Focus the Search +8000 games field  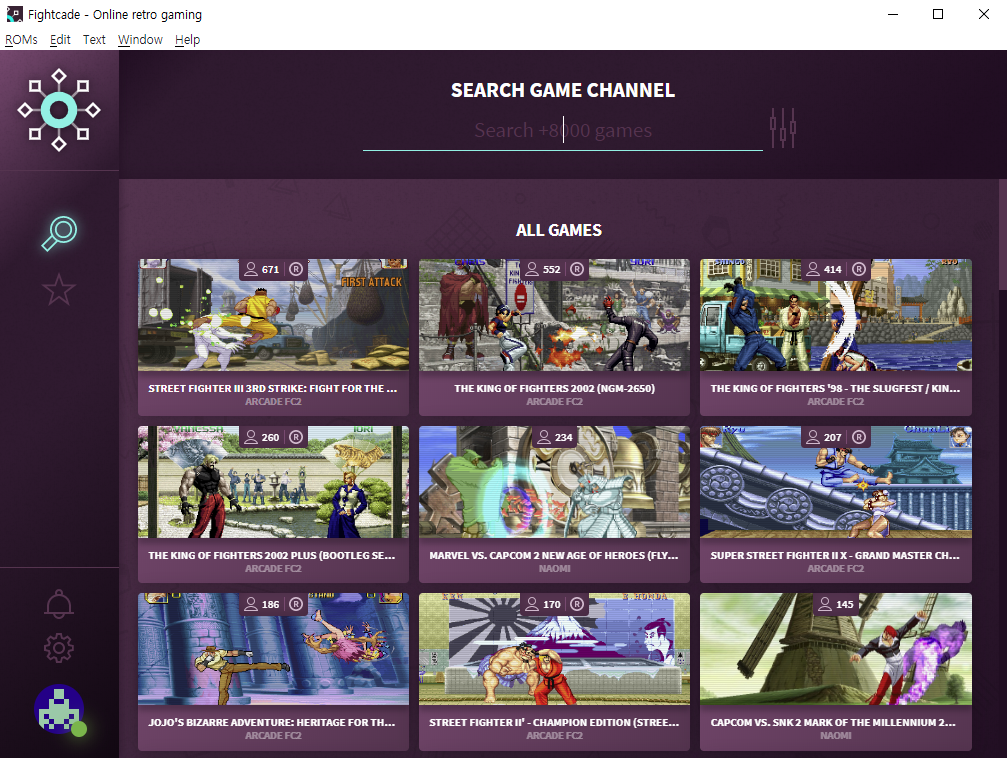[563, 130]
